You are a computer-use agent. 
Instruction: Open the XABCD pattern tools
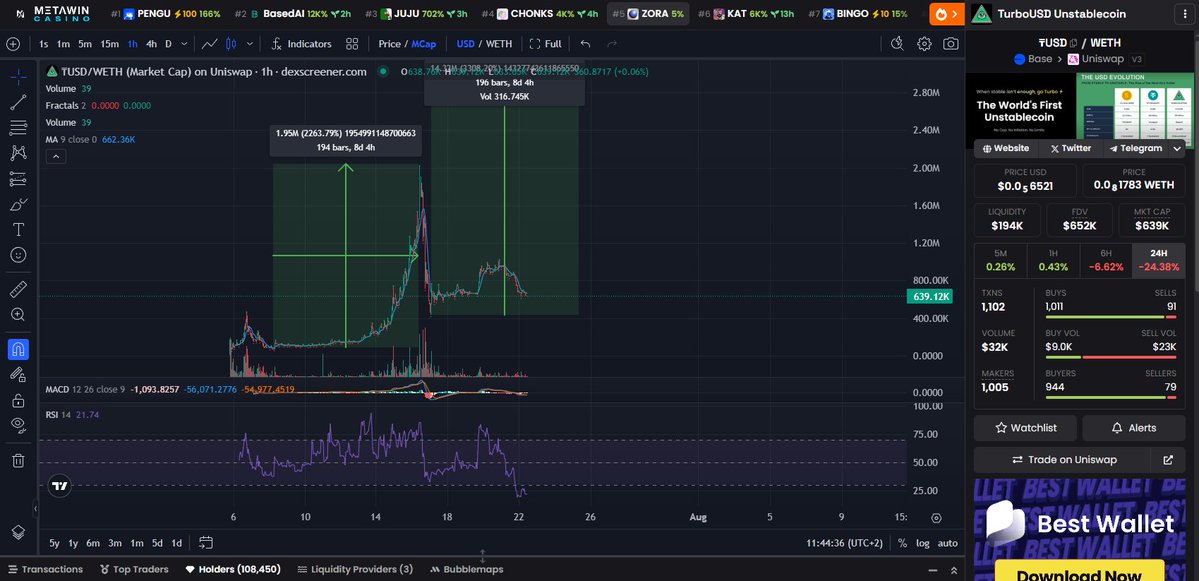[18, 153]
